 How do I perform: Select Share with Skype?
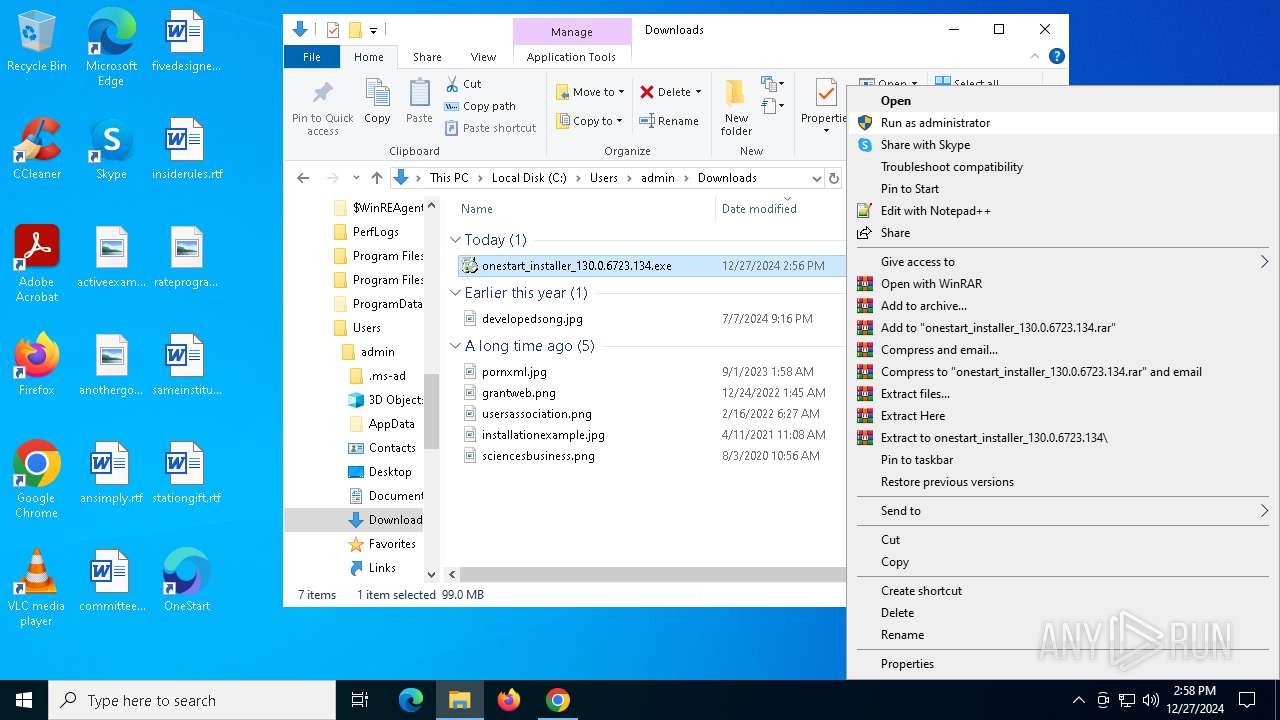(x=1063, y=145)
